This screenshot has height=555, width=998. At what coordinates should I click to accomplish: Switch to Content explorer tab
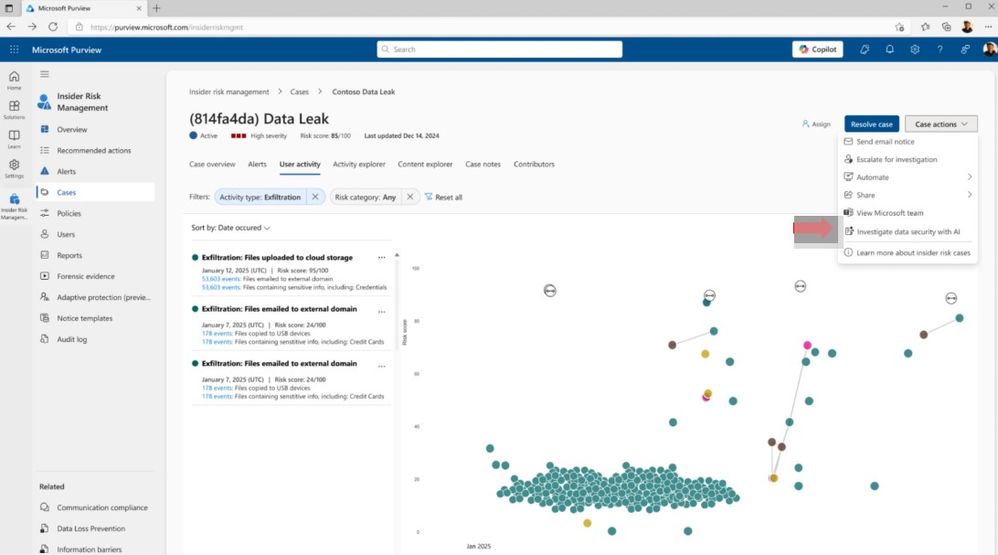tap(425, 164)
